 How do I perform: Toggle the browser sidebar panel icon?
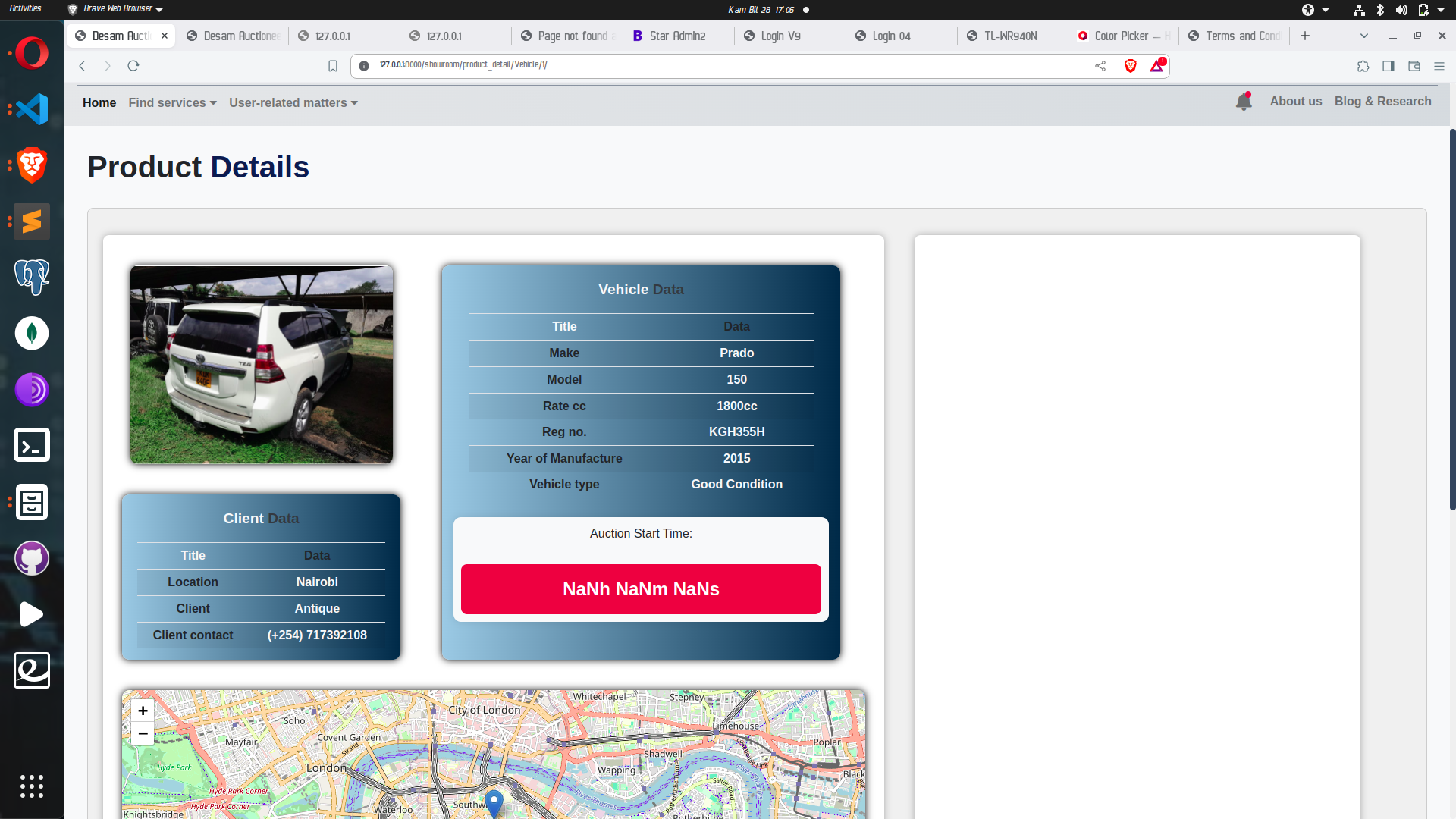point(1389,66)
